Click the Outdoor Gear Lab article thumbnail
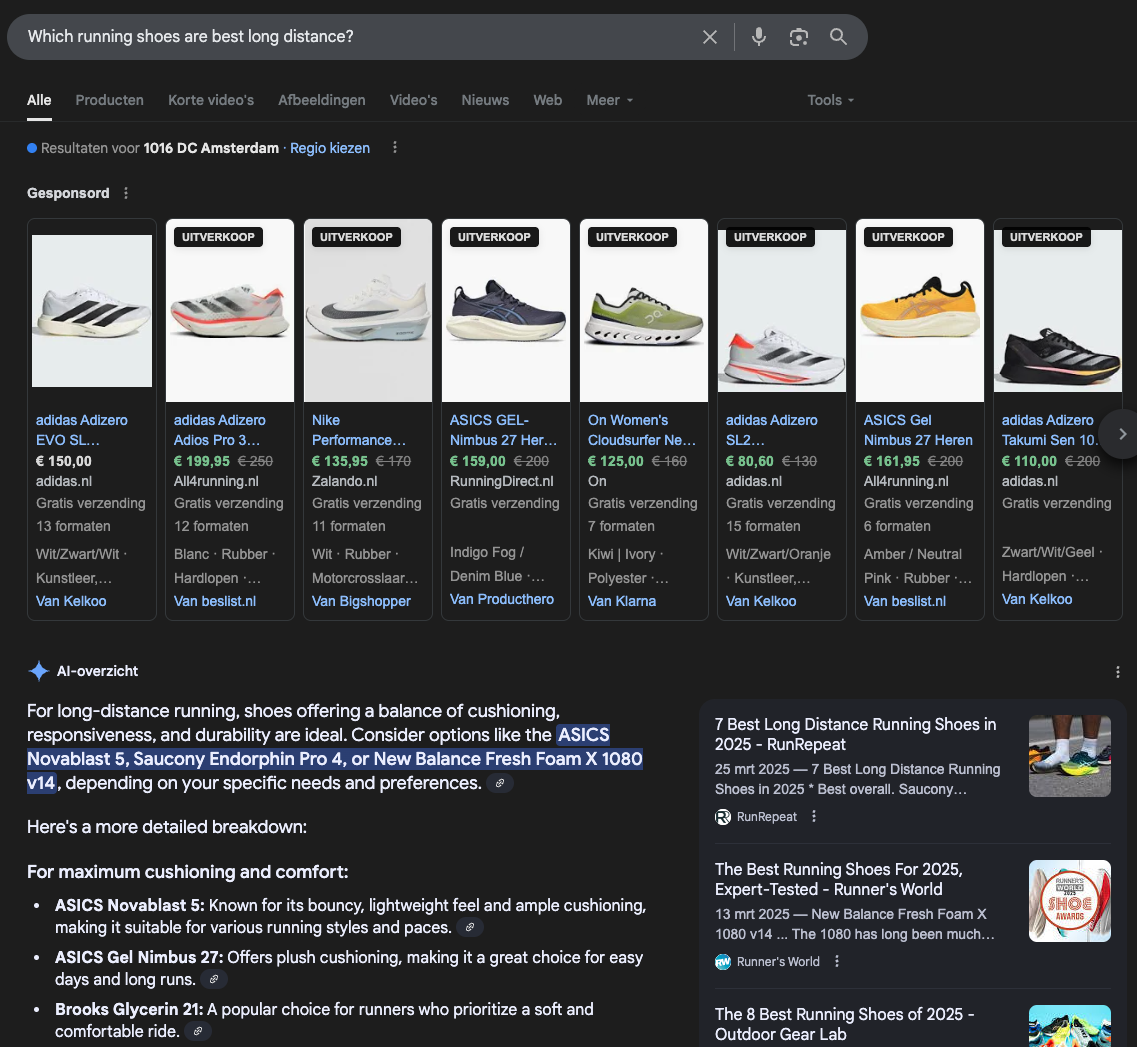This screenshot has height=1047, width=1137. pyautogui.click(x=1070, y=1026)
